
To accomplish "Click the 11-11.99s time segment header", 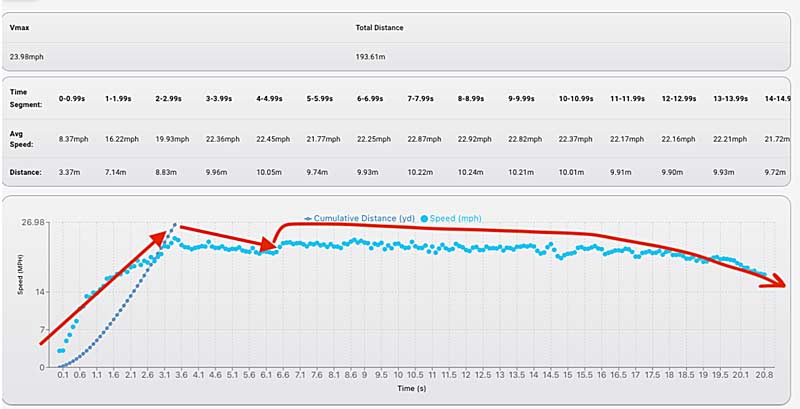I will 628,98.
